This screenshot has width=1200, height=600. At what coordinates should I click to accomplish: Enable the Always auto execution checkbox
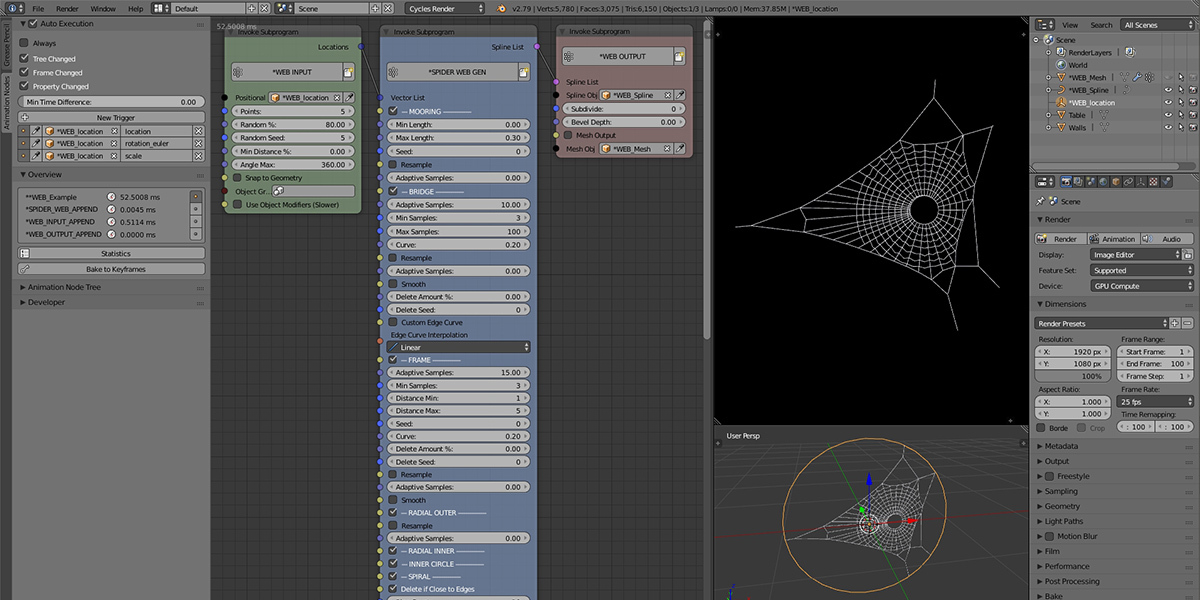point(24,43)
